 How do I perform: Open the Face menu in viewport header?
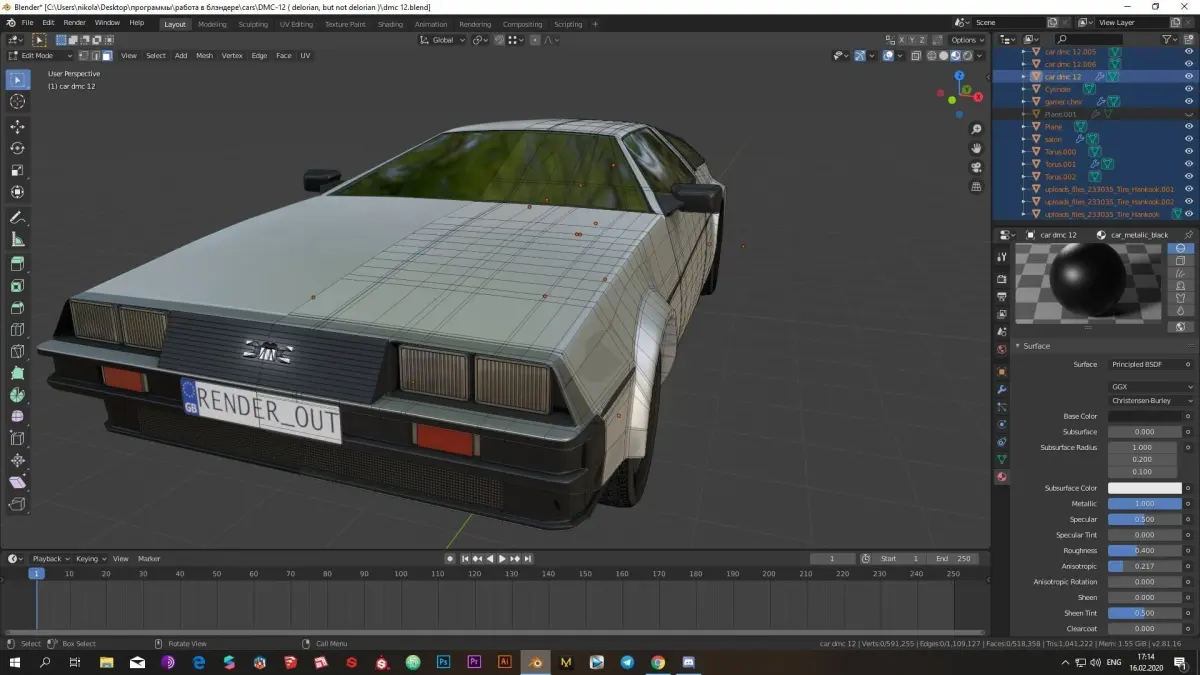[x=284, y=56]
